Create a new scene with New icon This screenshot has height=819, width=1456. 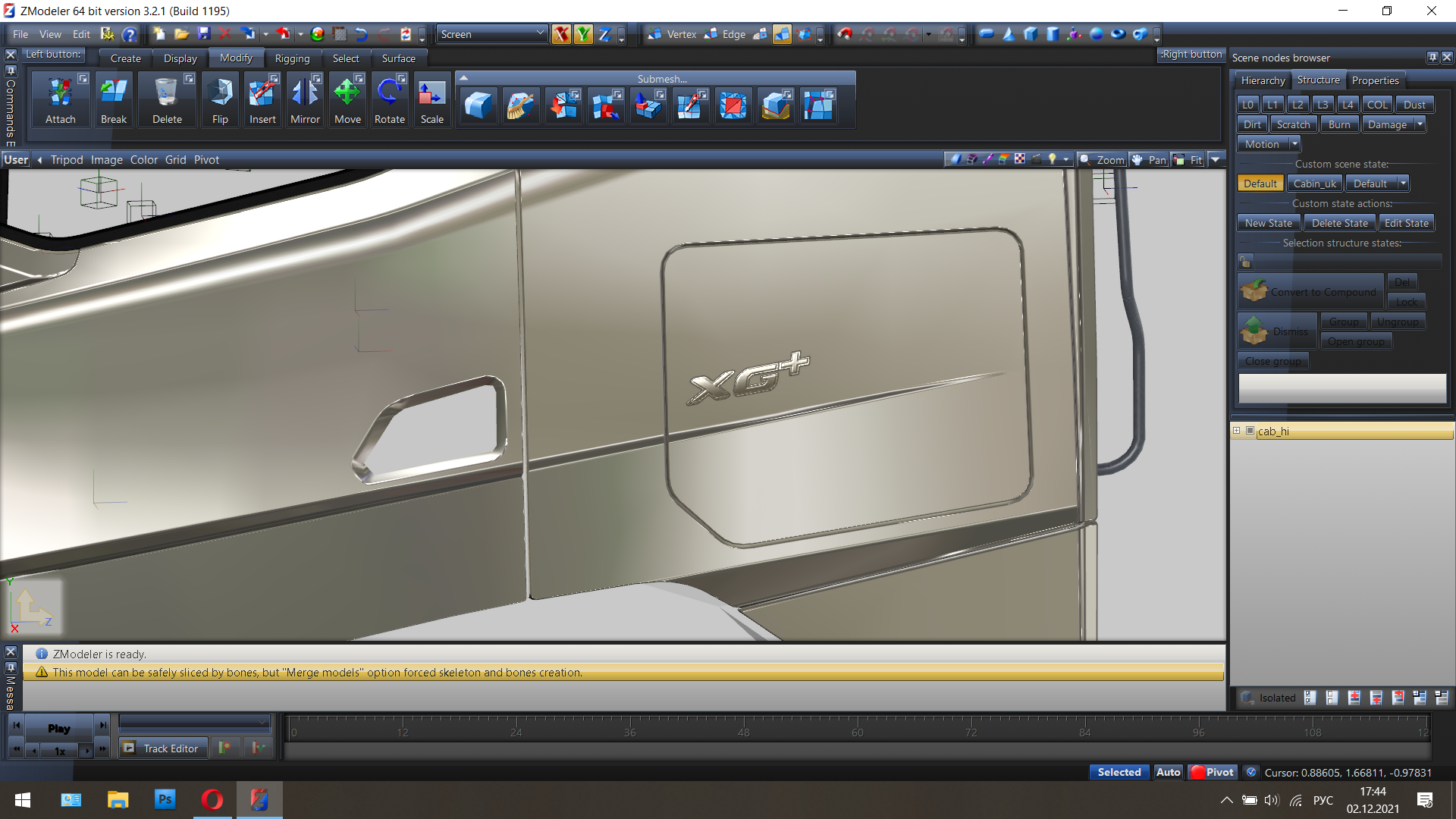[158, 34]
